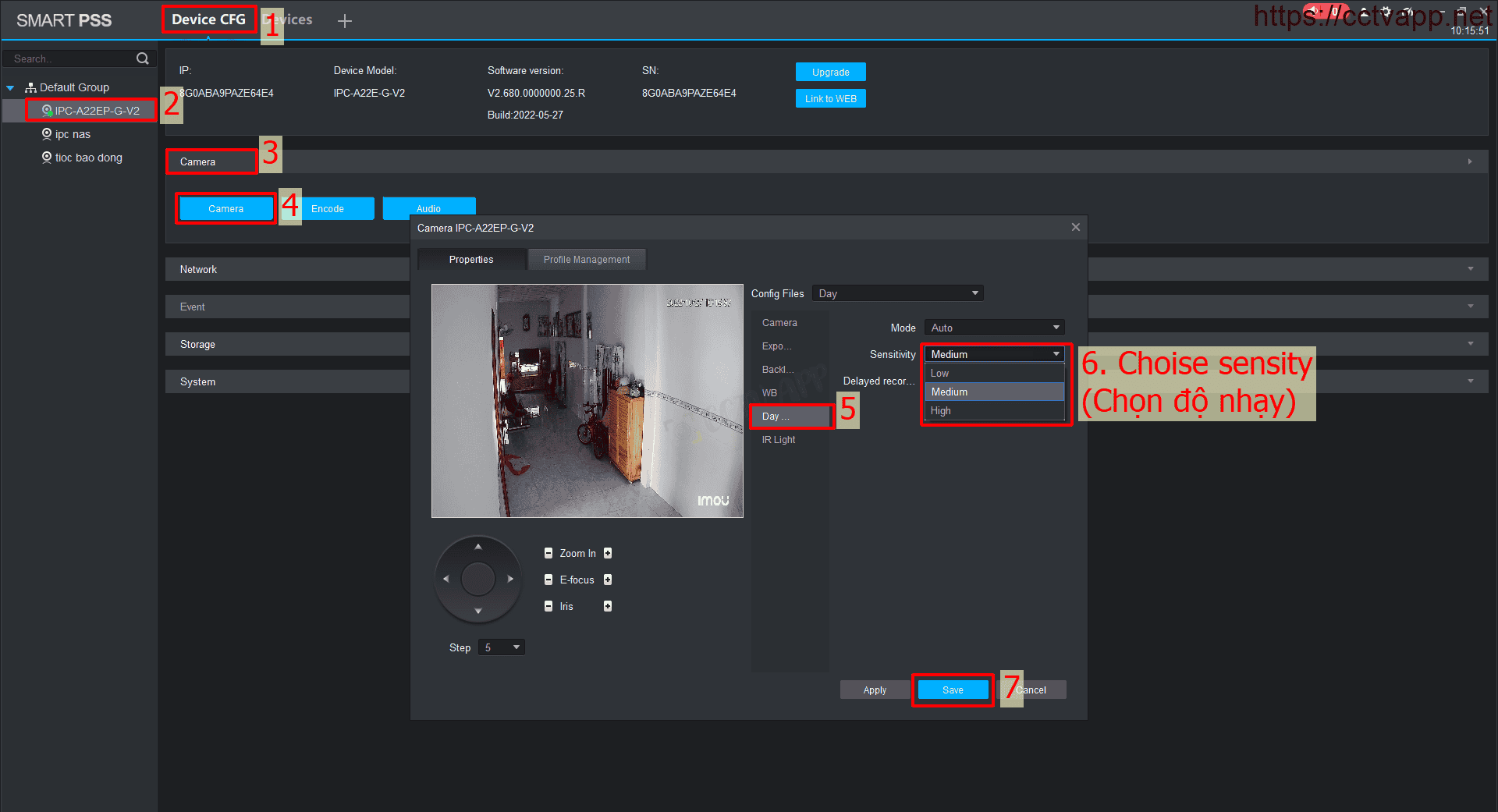Click the search magnifier icon in sidebar
Image resolution: width=1498 pixels, height=812 pixels.
tap(142, 59)
